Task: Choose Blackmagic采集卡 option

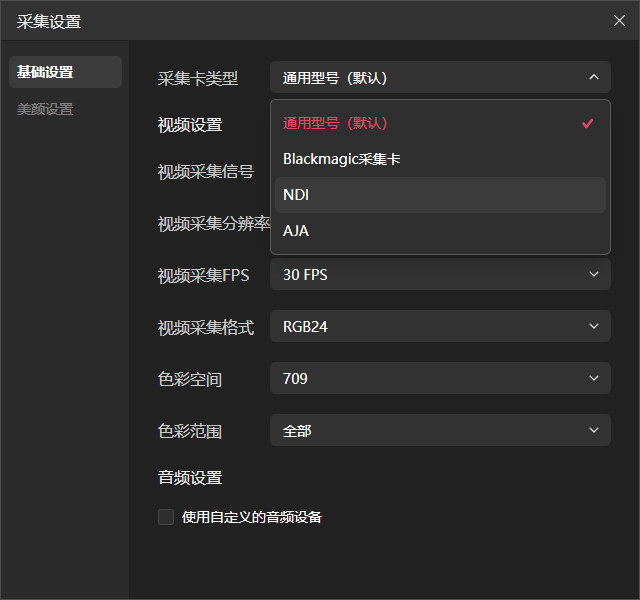Action: point(342,159)
